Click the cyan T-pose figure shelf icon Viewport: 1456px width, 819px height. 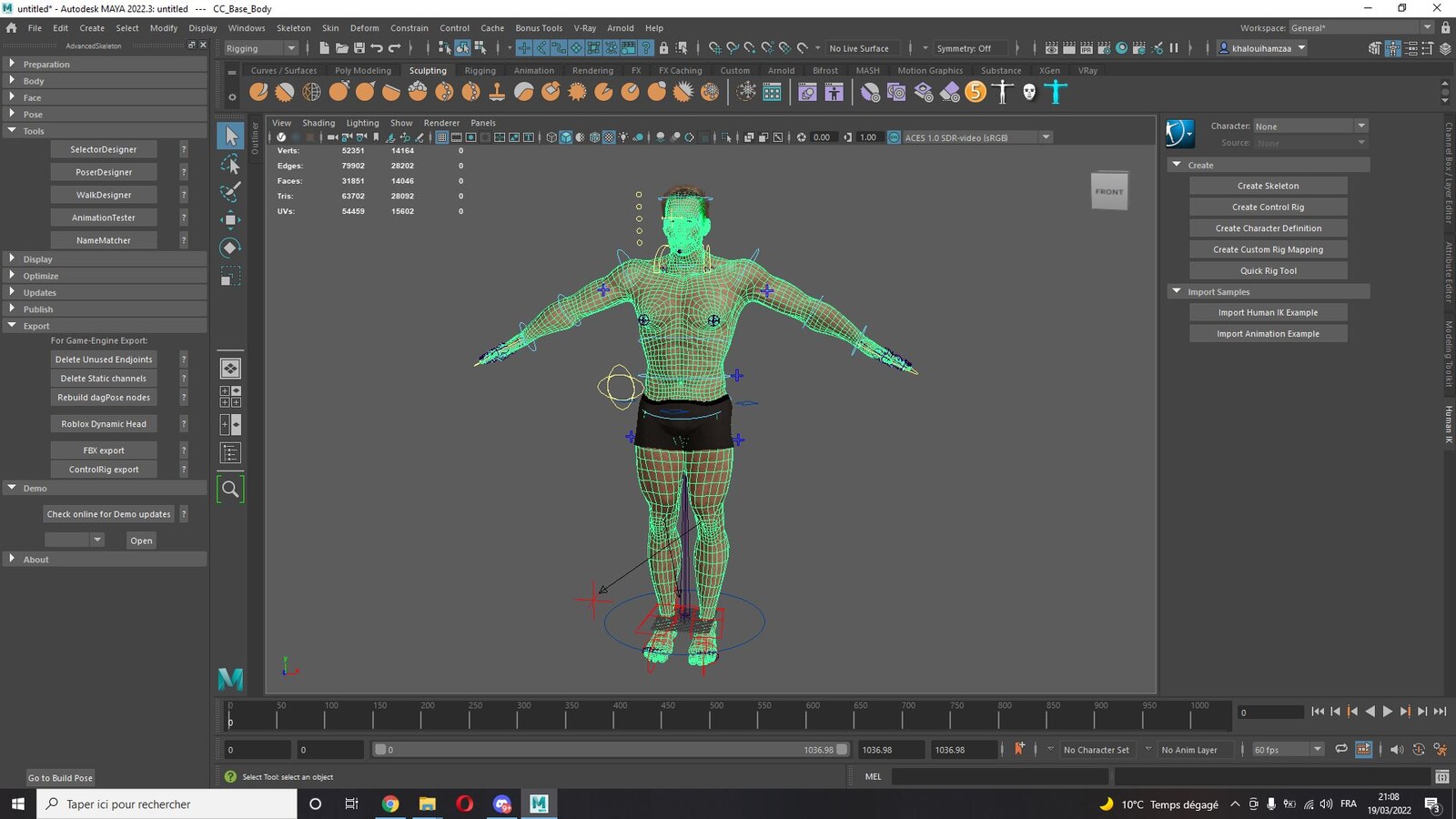(1056, 92)
